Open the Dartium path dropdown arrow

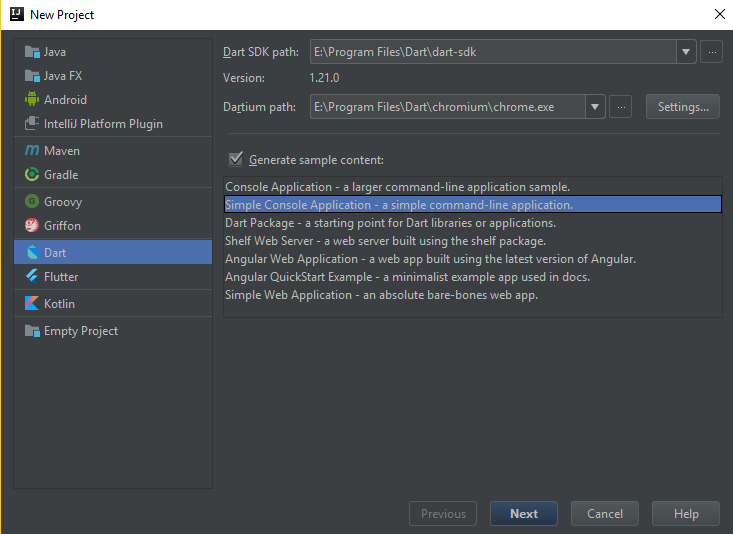596,106
